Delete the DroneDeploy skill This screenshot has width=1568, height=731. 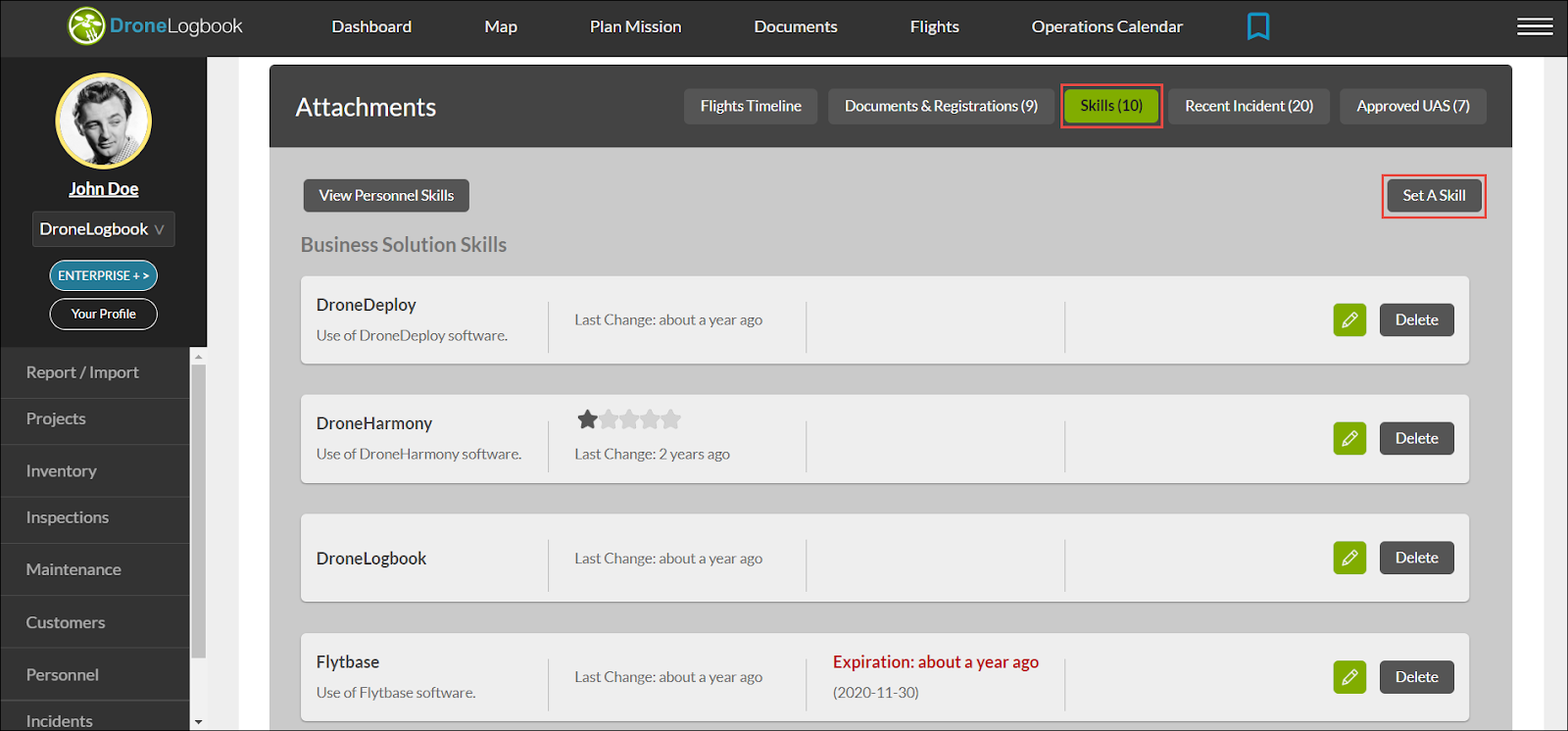[1417, 319]
